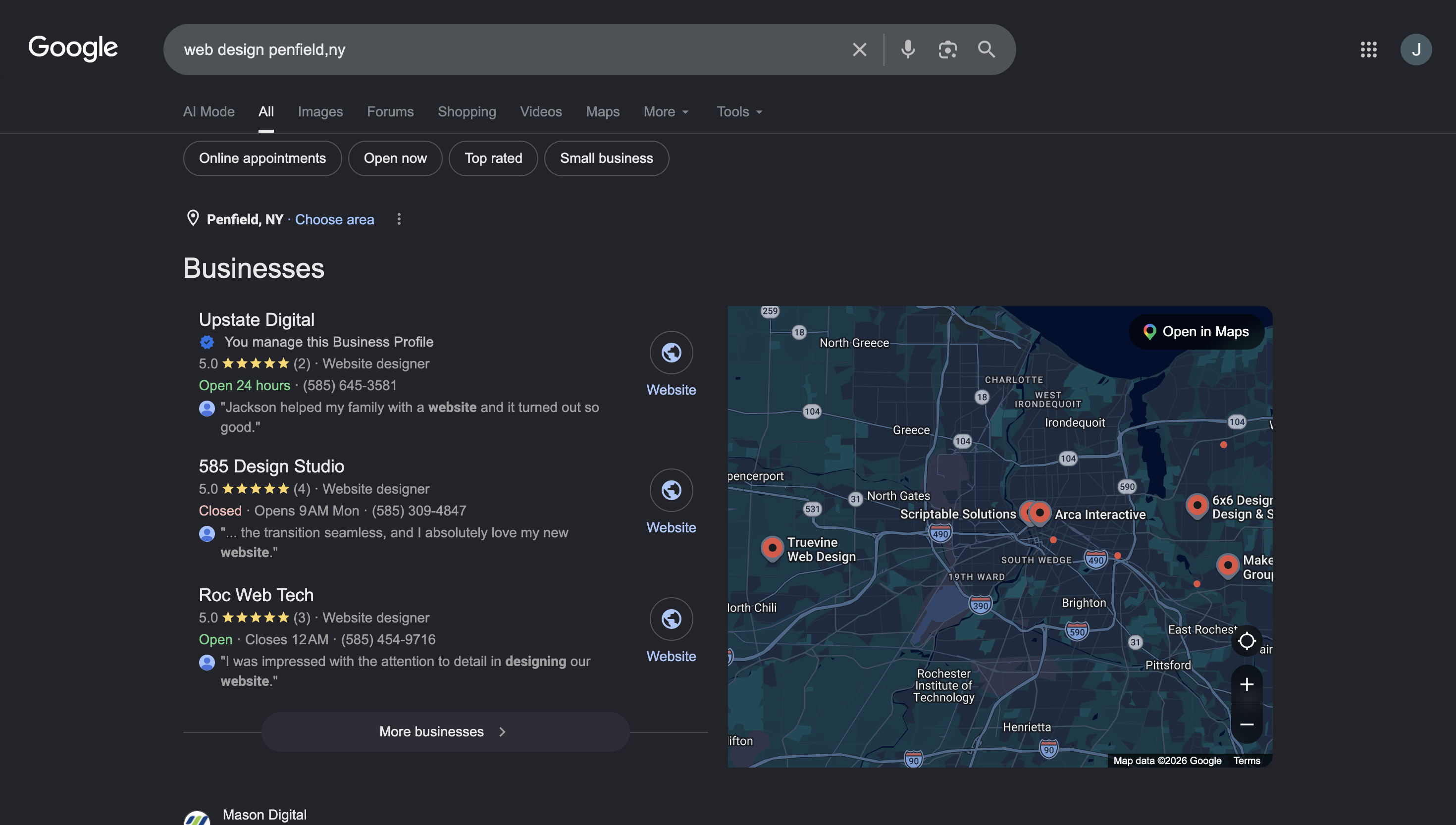Click the phone number (585) 309-4847
The image size is (1456, 825).
(418, 511)
